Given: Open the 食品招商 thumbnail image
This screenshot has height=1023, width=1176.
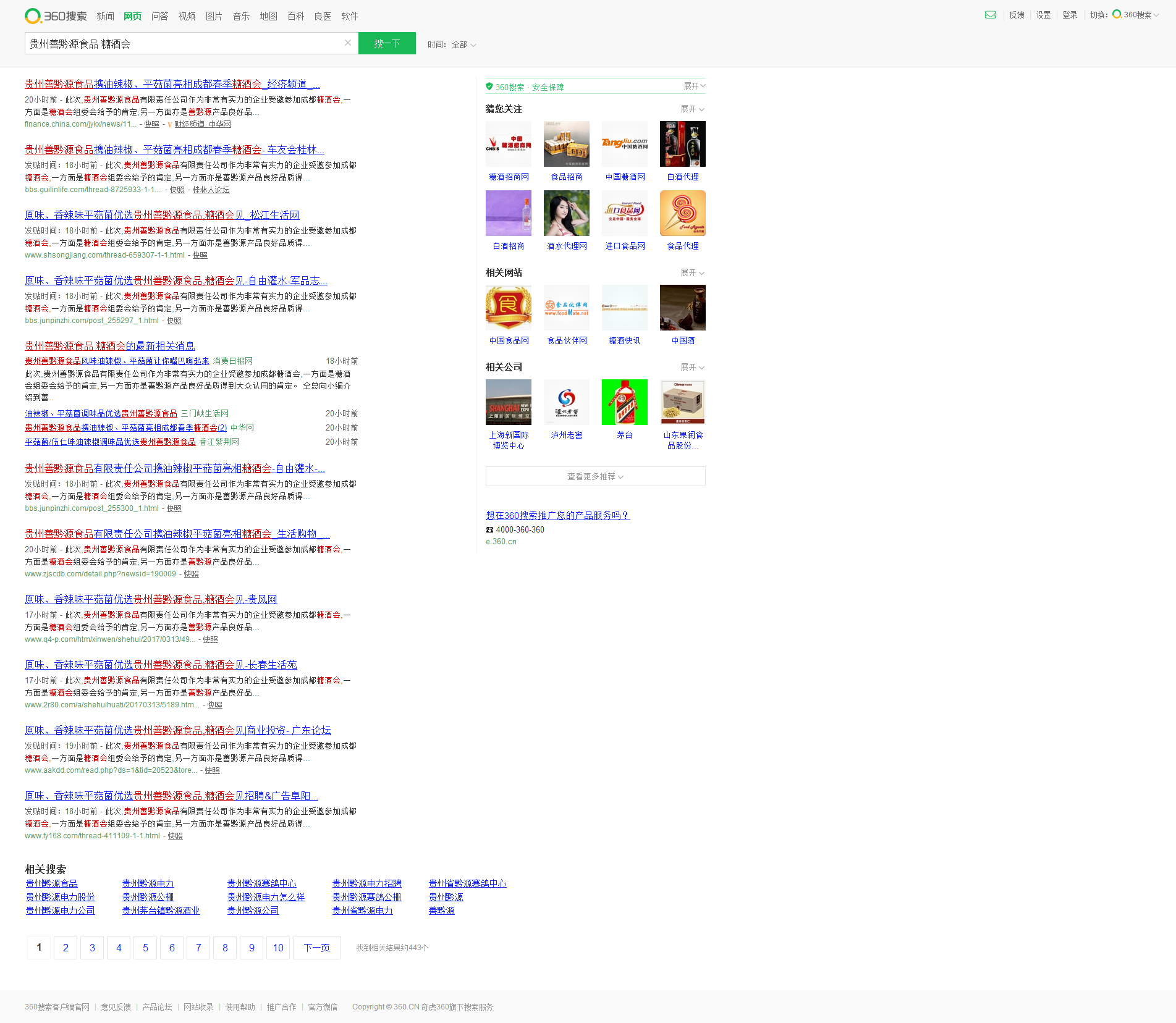Looking at the screenshot, I should (x=567, y=144).
